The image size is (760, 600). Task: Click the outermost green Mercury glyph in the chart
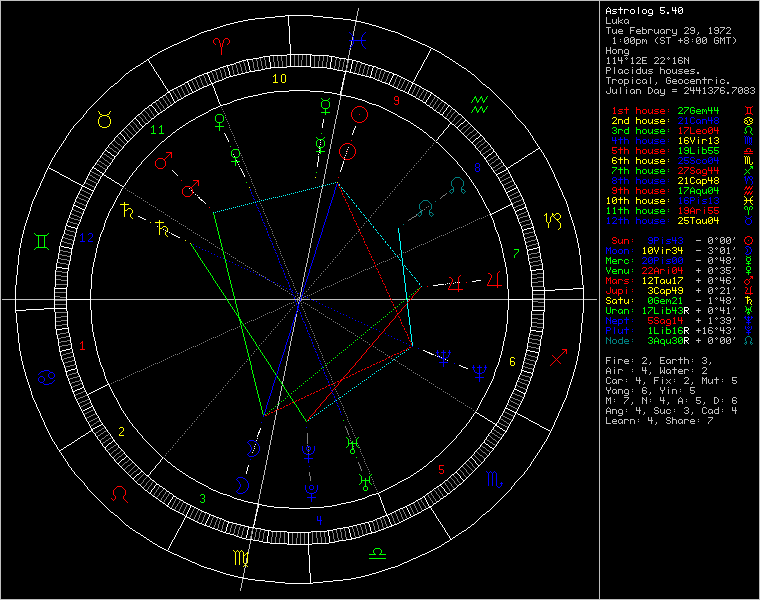point(326,107)
